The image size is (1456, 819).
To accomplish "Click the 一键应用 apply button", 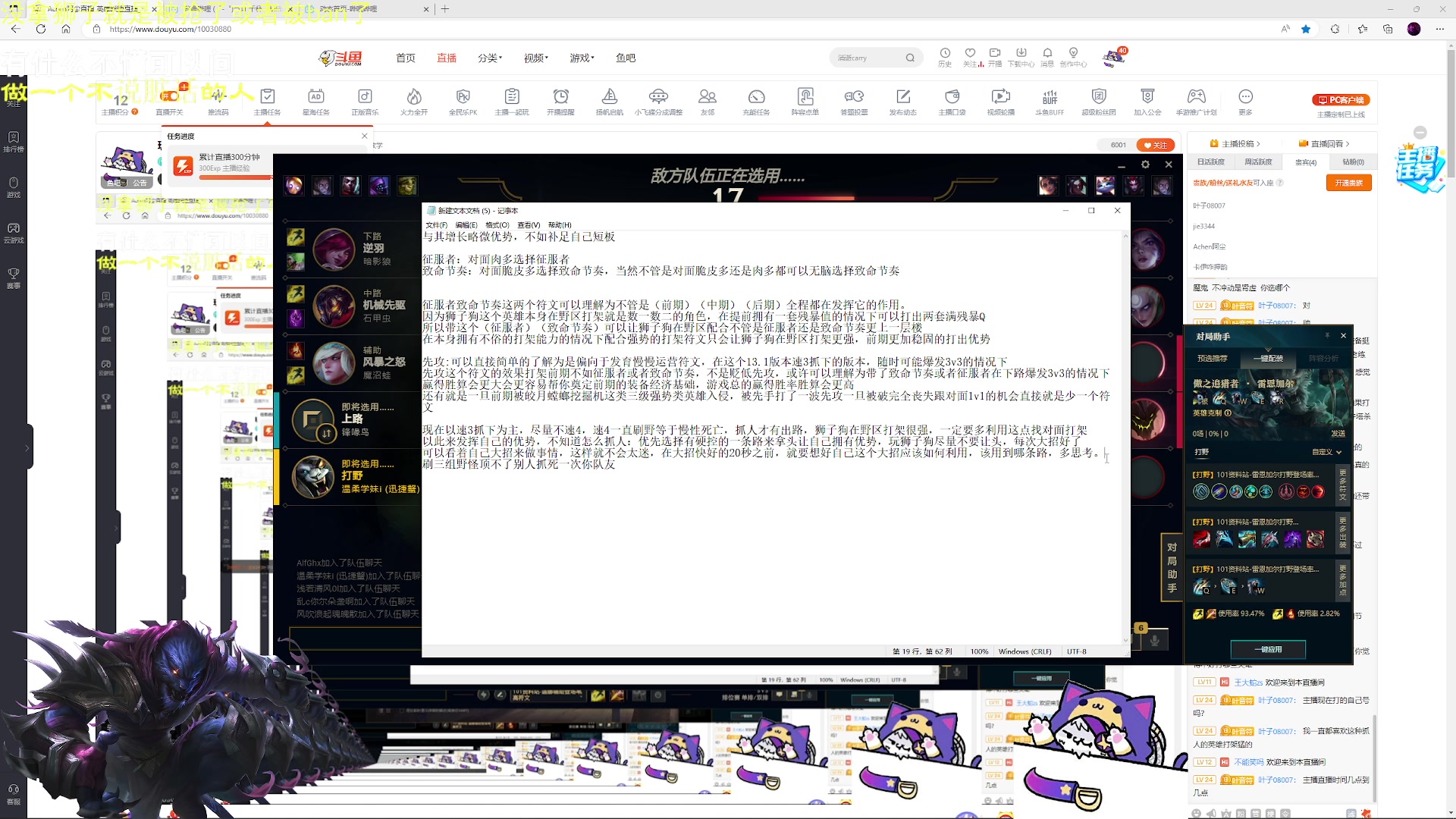I will coord(1268,649).
